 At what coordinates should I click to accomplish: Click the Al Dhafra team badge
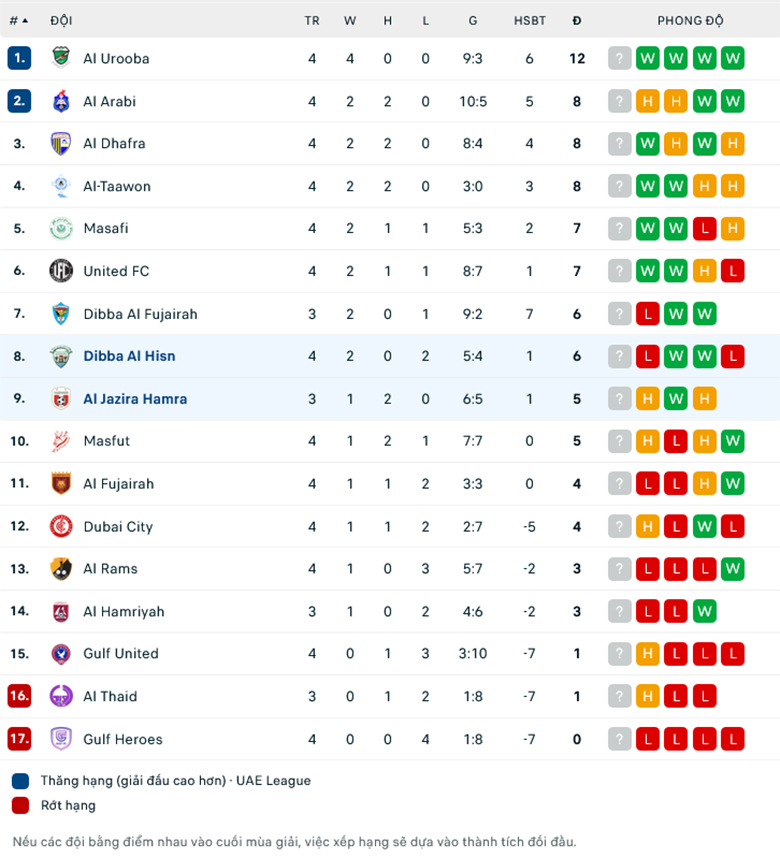pos(61,143)
